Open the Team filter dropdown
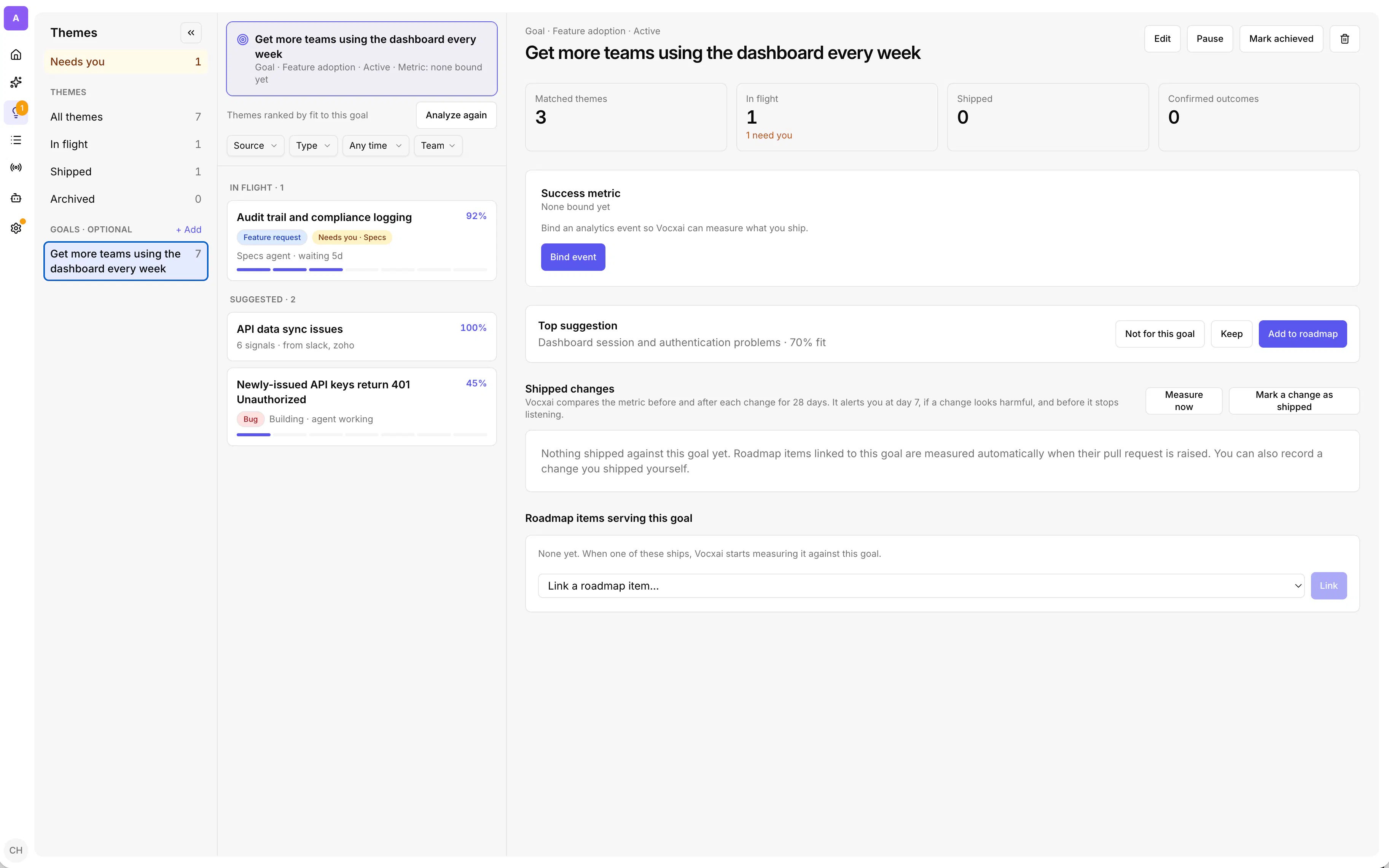The height and width of the screenshot is (868, 1389). click(438, 146)
